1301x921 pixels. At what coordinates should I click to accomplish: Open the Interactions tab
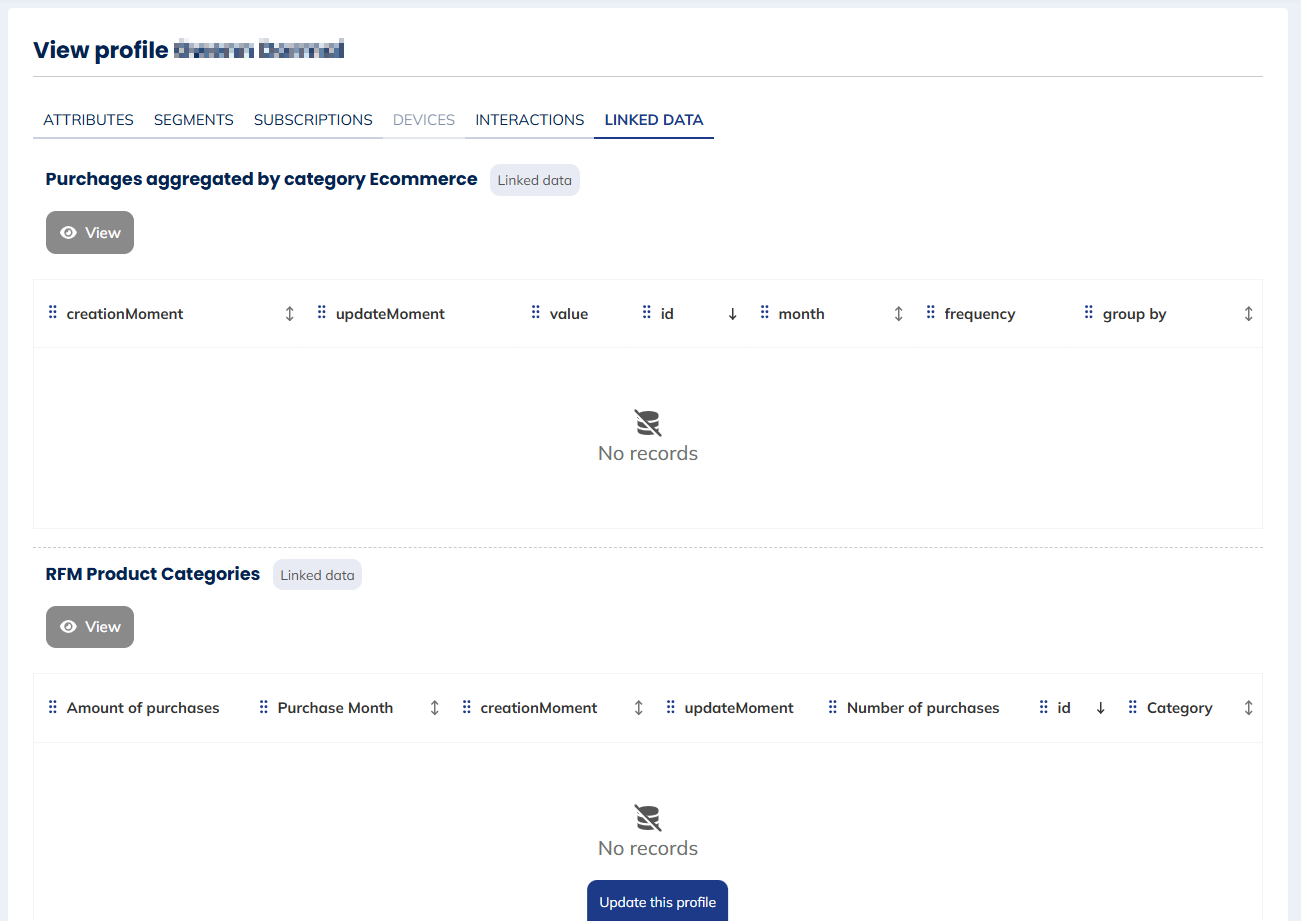[x=529, y=120]
